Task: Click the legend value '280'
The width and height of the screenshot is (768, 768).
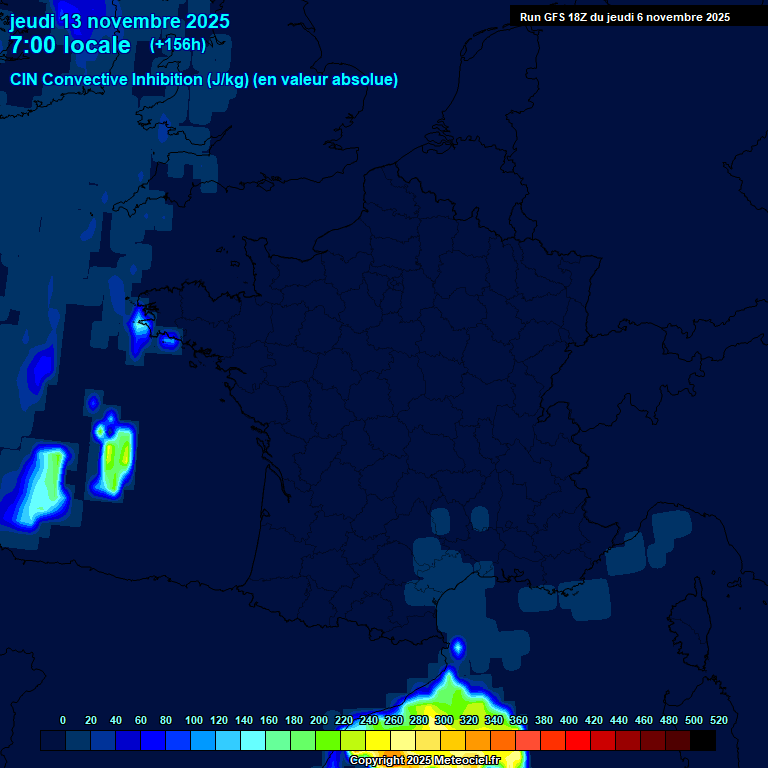Action: point(419,720)
